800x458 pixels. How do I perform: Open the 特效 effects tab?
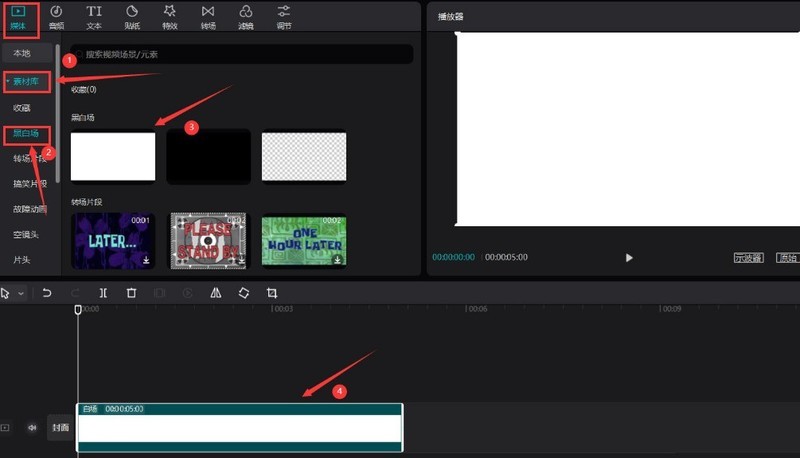170,17
